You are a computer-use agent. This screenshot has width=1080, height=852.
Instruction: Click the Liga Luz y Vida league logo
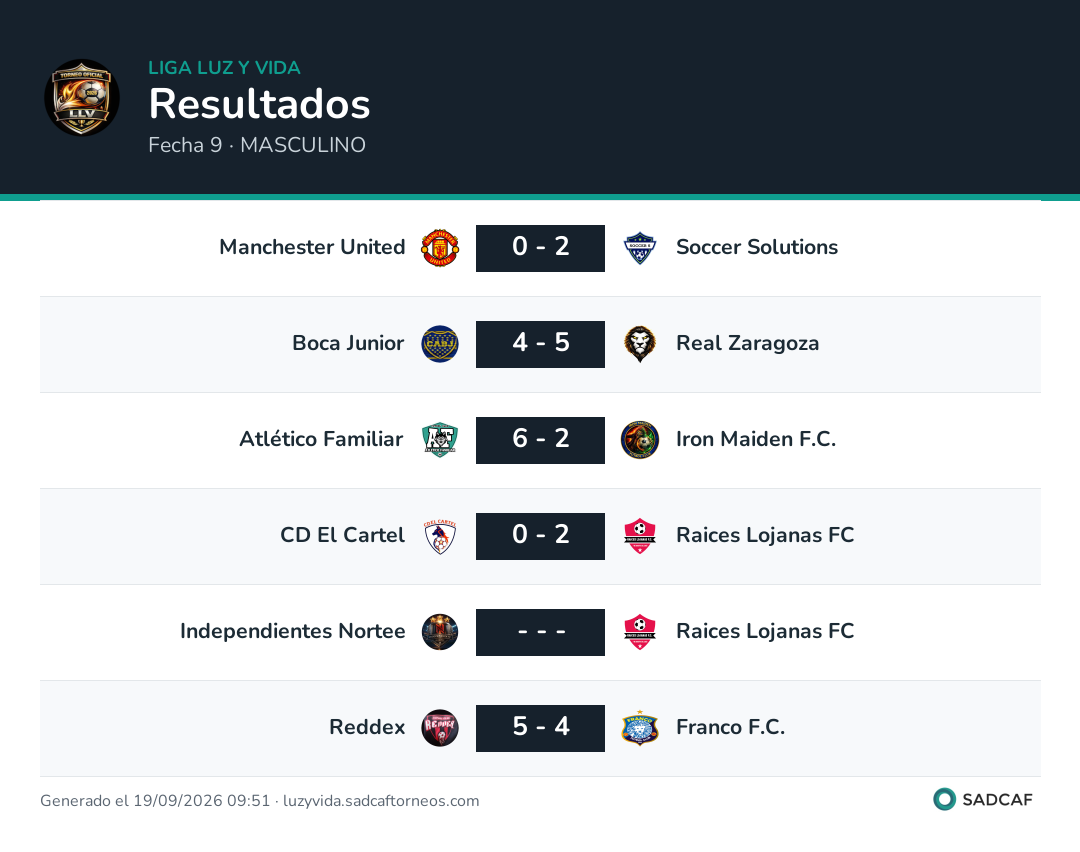(82, 97)
